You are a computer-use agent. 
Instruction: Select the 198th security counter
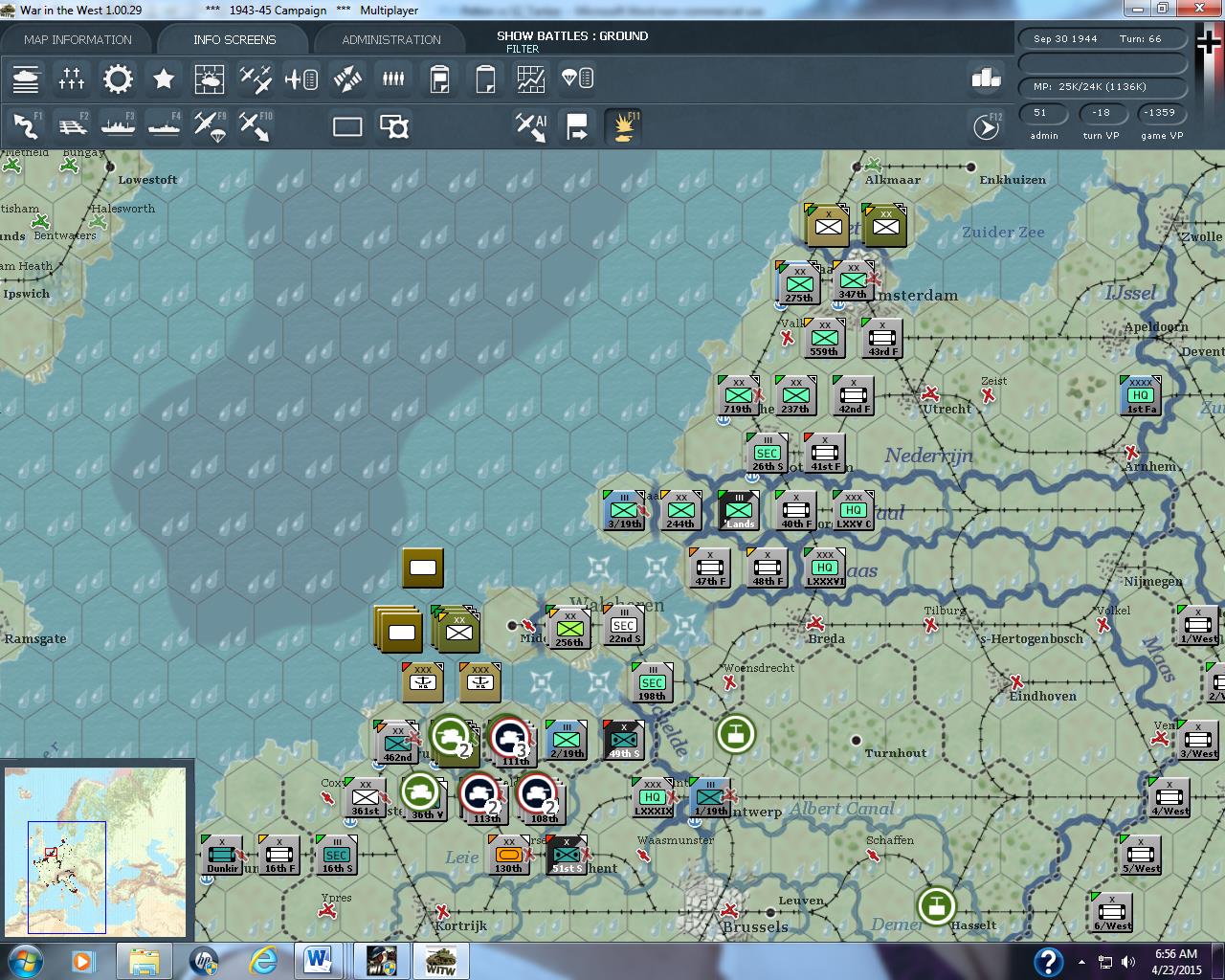[652, 682]
